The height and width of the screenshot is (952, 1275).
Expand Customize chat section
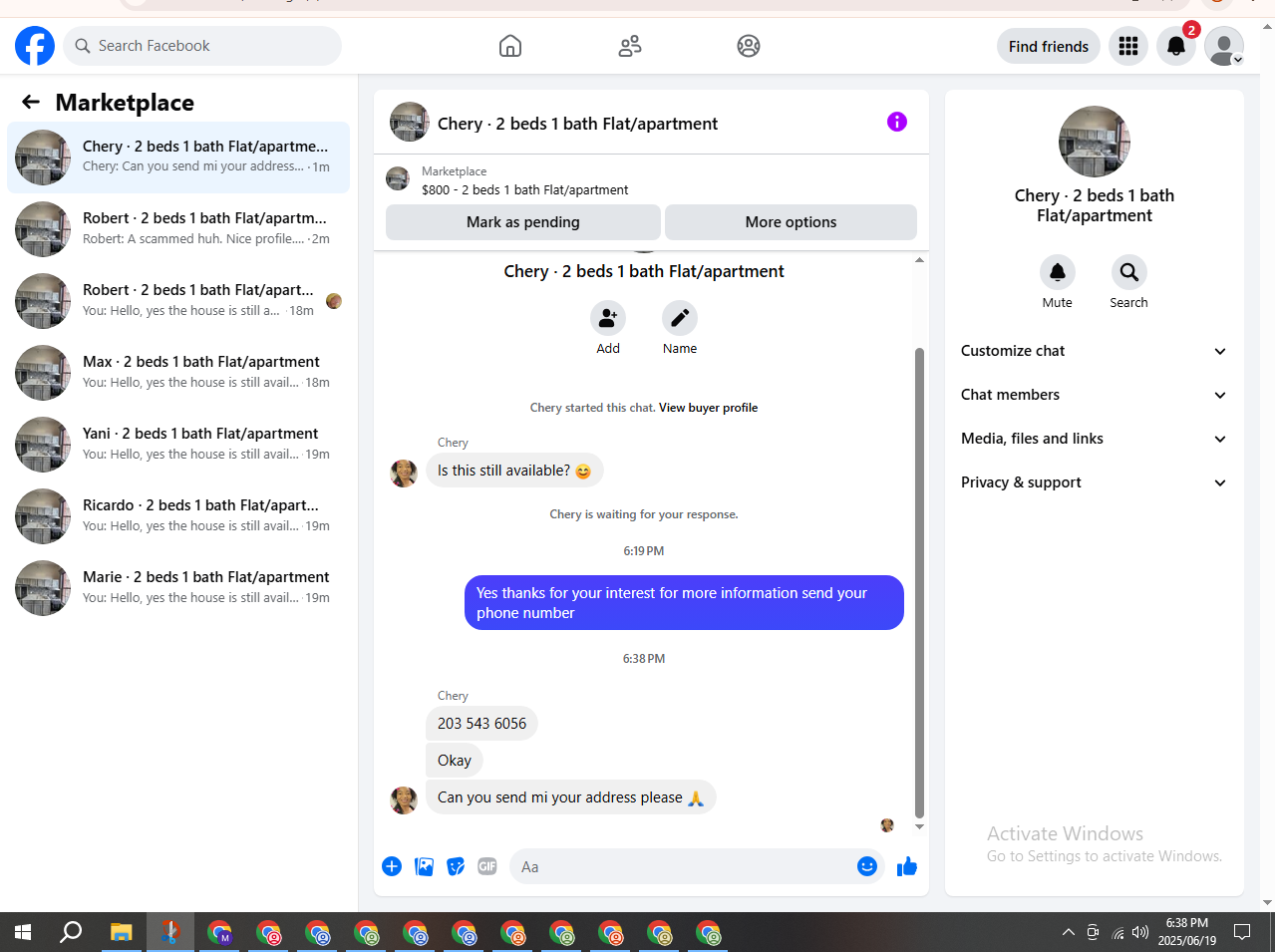(x=1094, y=351)
